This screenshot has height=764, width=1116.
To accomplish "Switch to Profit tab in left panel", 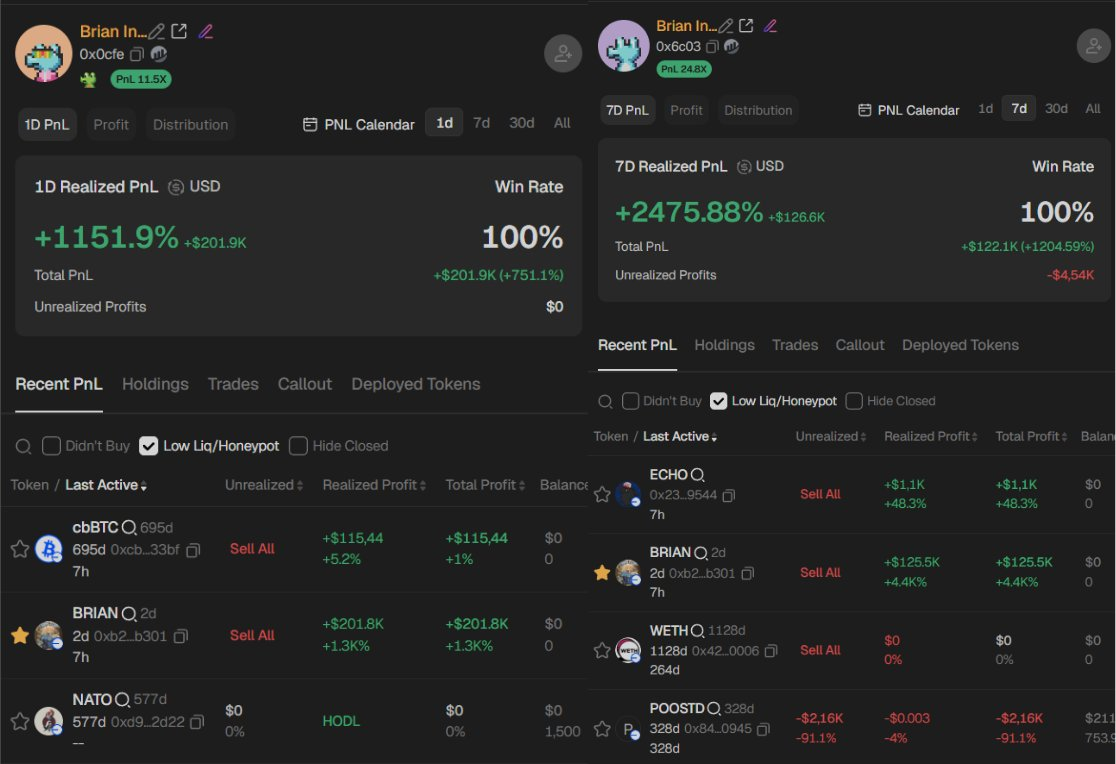I will coord(111,125).
